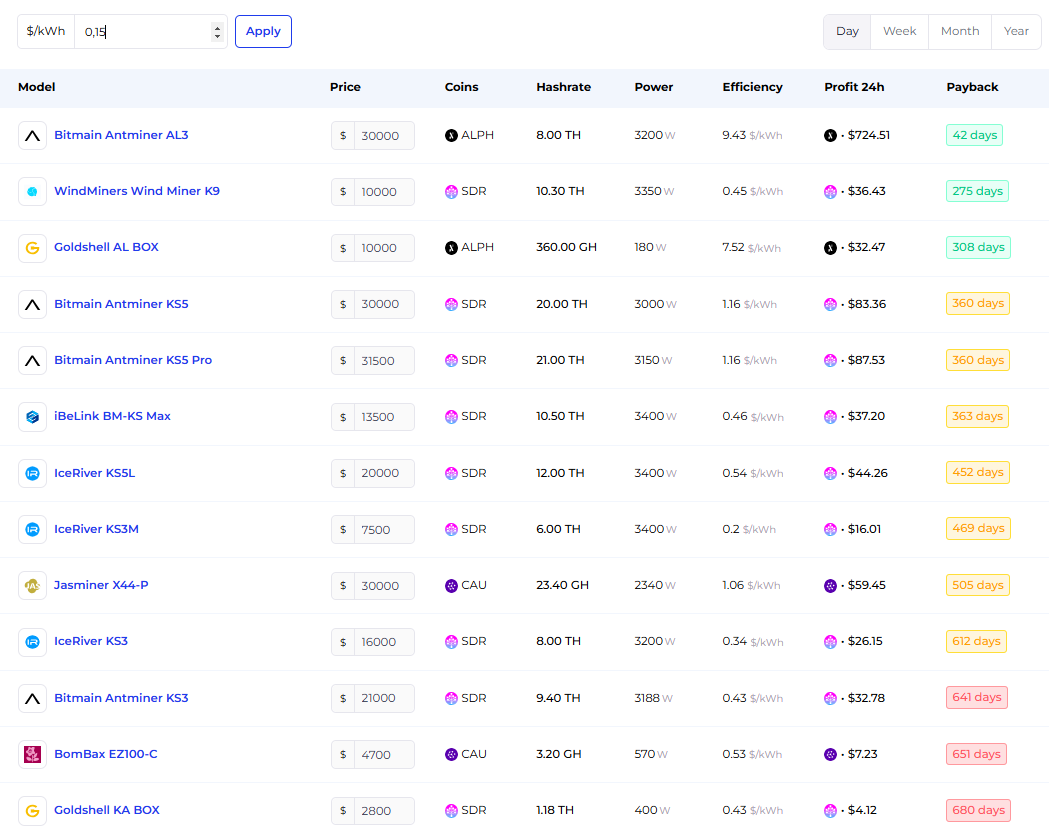Select the Year period tab
The width and height of the screenshot is (1049, 835).
[x=1016, y=31]
